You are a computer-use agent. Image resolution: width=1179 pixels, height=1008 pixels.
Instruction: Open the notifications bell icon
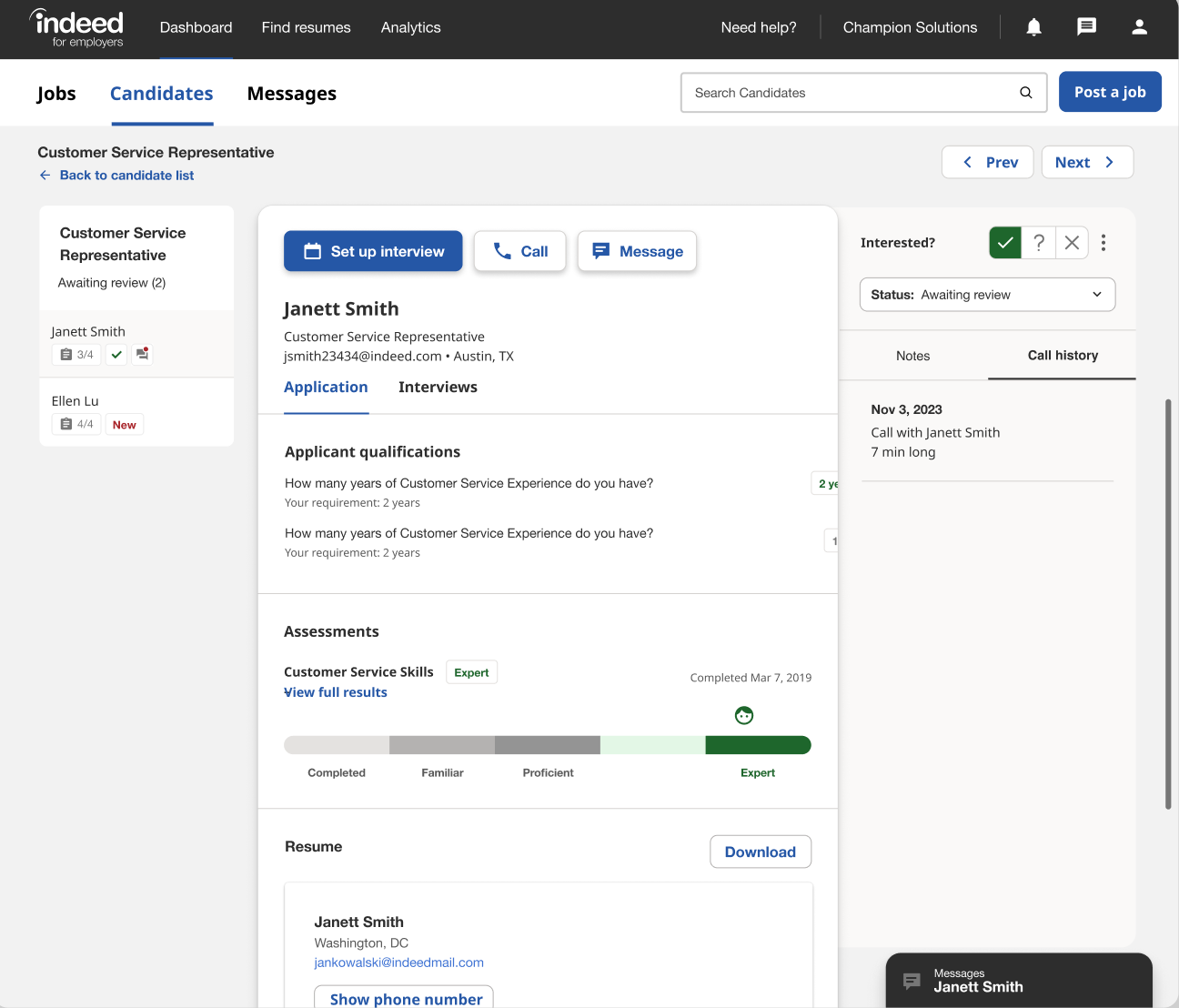coord(1033,27)
